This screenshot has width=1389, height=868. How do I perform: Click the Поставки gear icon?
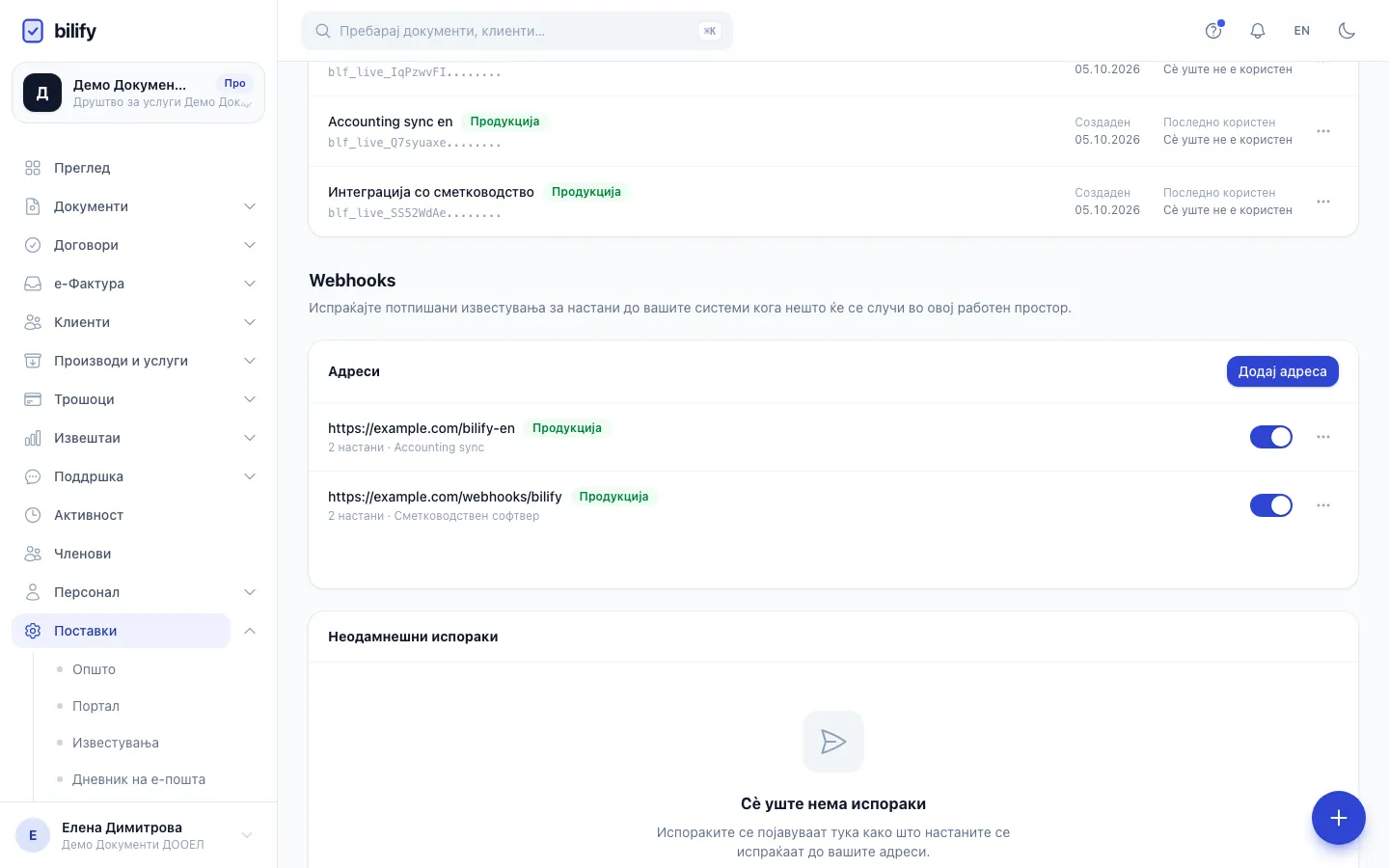[33, 631]
